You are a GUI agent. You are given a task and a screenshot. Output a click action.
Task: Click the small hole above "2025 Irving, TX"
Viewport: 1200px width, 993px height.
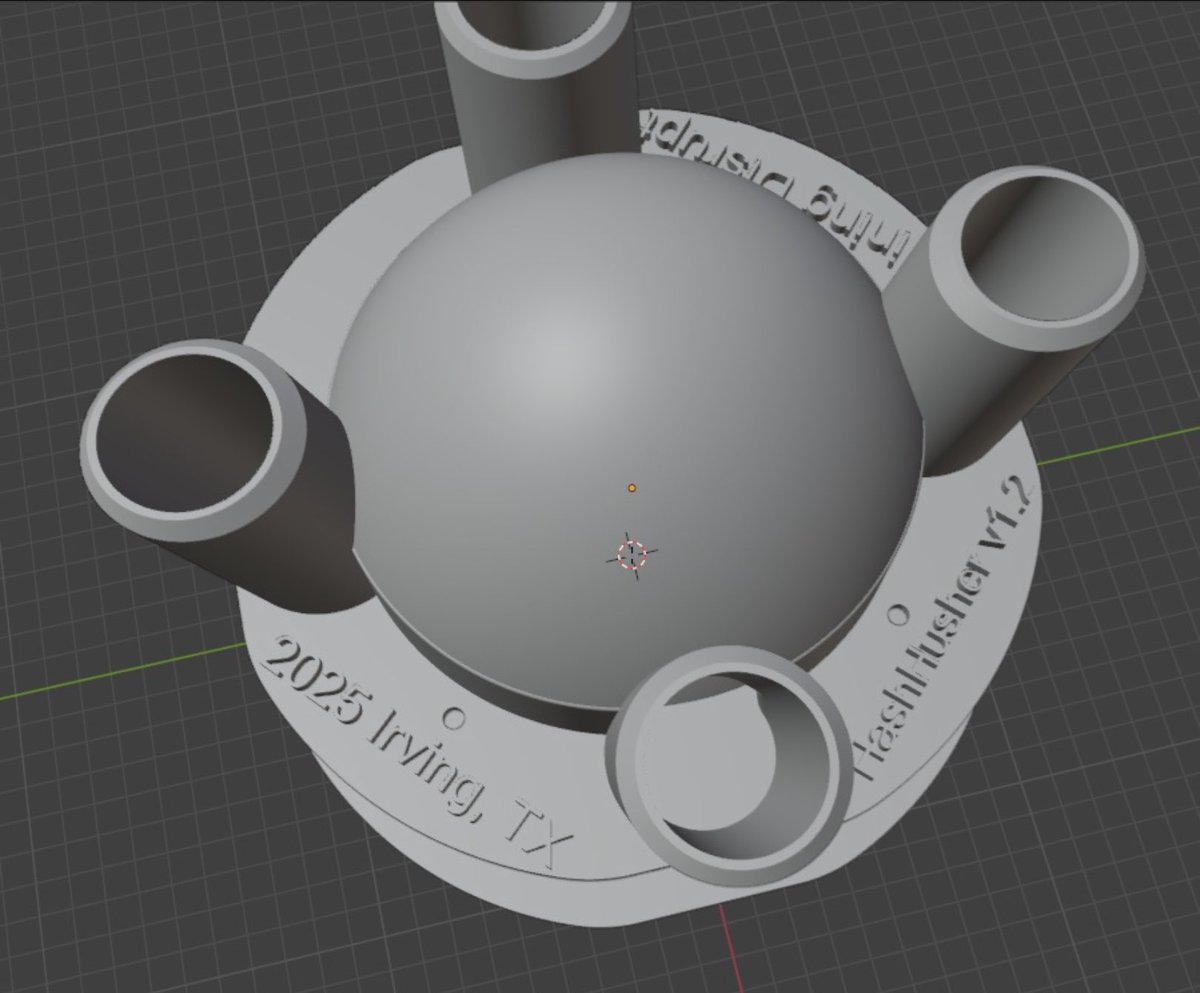point(456,717)
